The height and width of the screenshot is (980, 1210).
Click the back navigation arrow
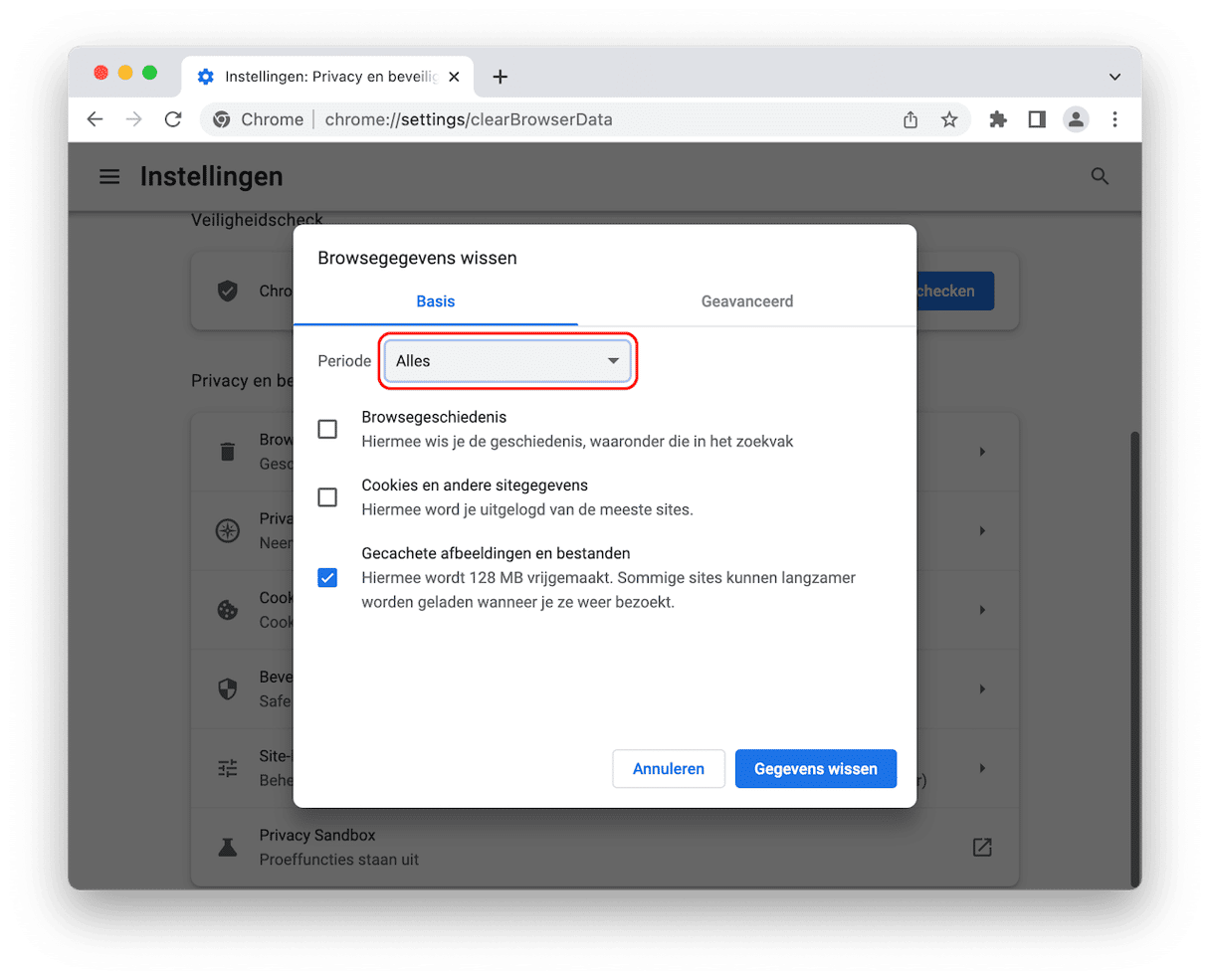95,119
